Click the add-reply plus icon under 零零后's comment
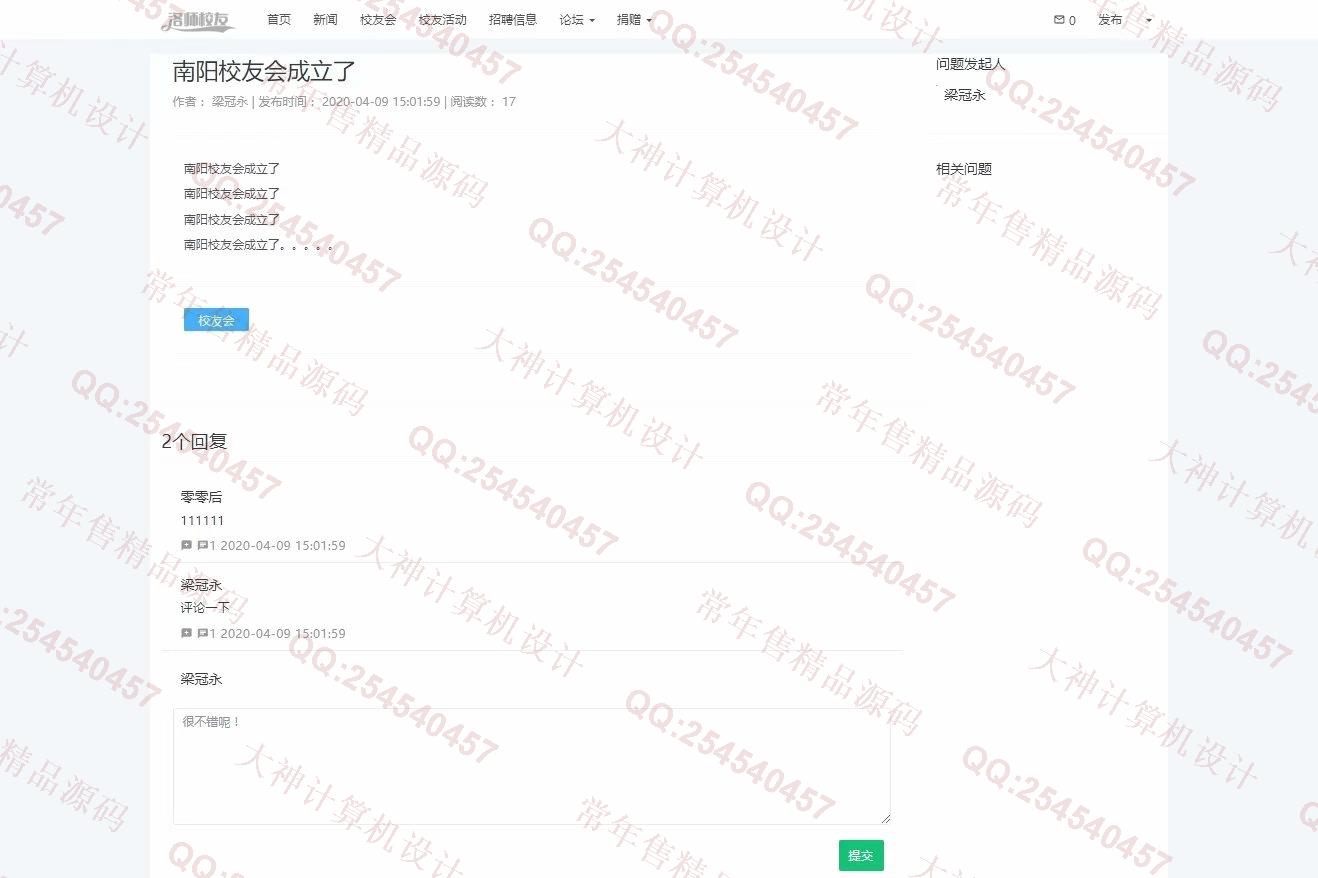Image resolution: width=1318 pixels, height=878 pixels. 186,546
